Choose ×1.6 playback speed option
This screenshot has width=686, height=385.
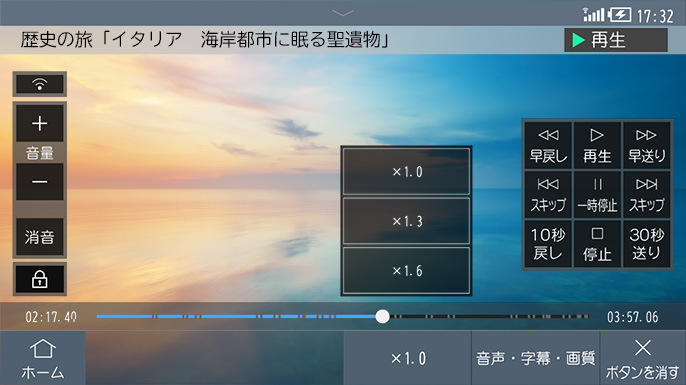[406, 270]
